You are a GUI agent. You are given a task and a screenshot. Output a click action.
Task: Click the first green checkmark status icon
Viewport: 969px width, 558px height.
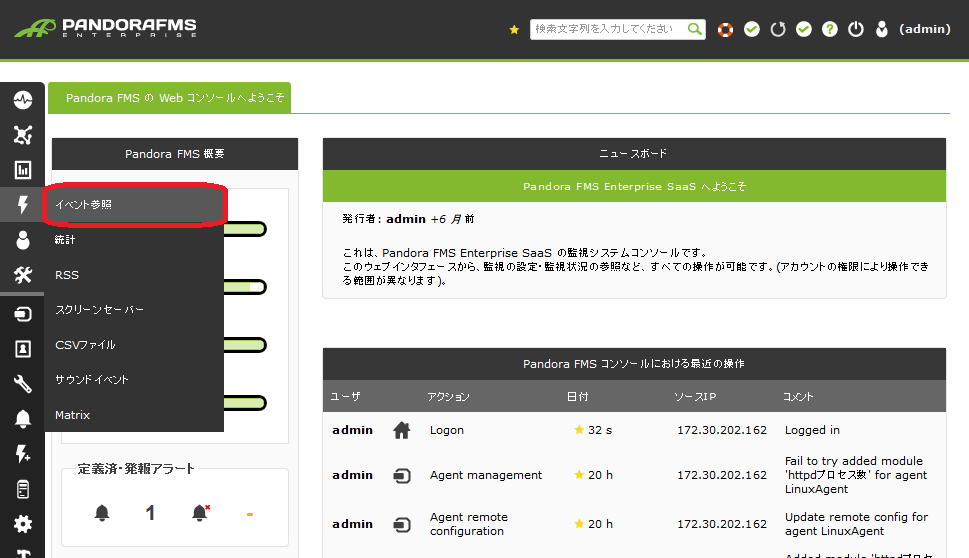[751, 29]
